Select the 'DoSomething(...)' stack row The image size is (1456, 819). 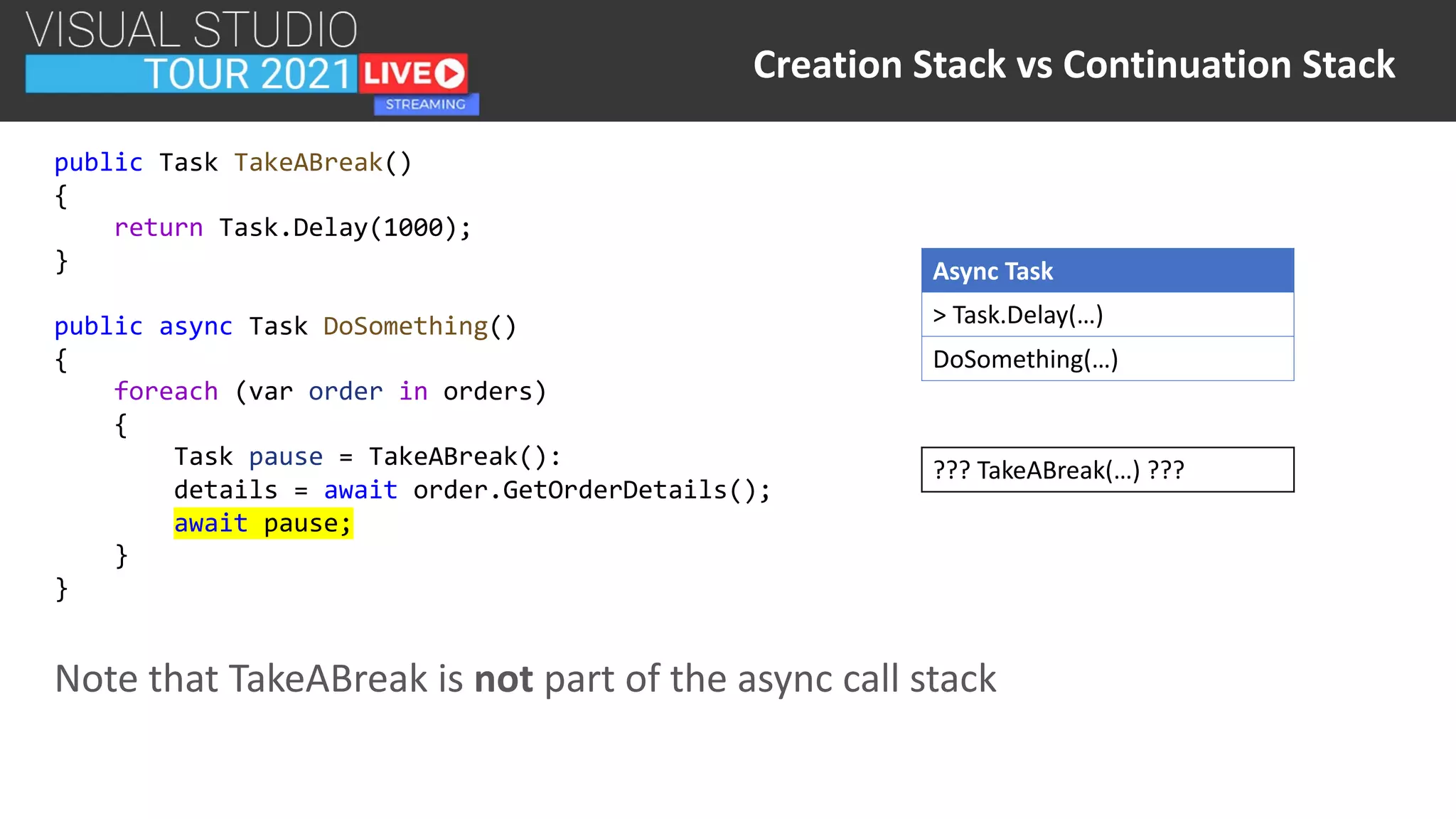(x=1108, y=359)
